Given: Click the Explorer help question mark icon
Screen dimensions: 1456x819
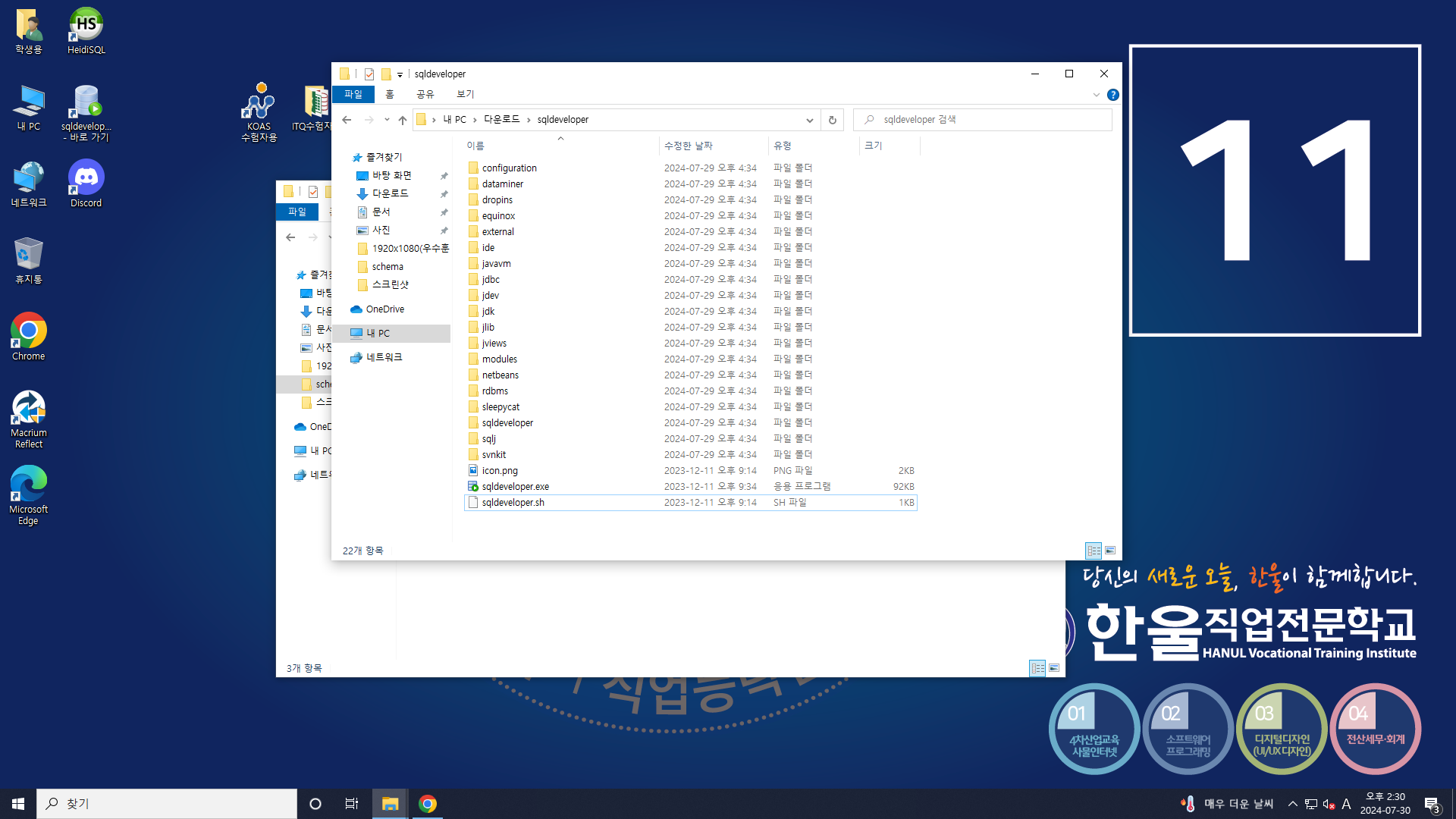Looking at the screenshot, I should [1112, 95].
